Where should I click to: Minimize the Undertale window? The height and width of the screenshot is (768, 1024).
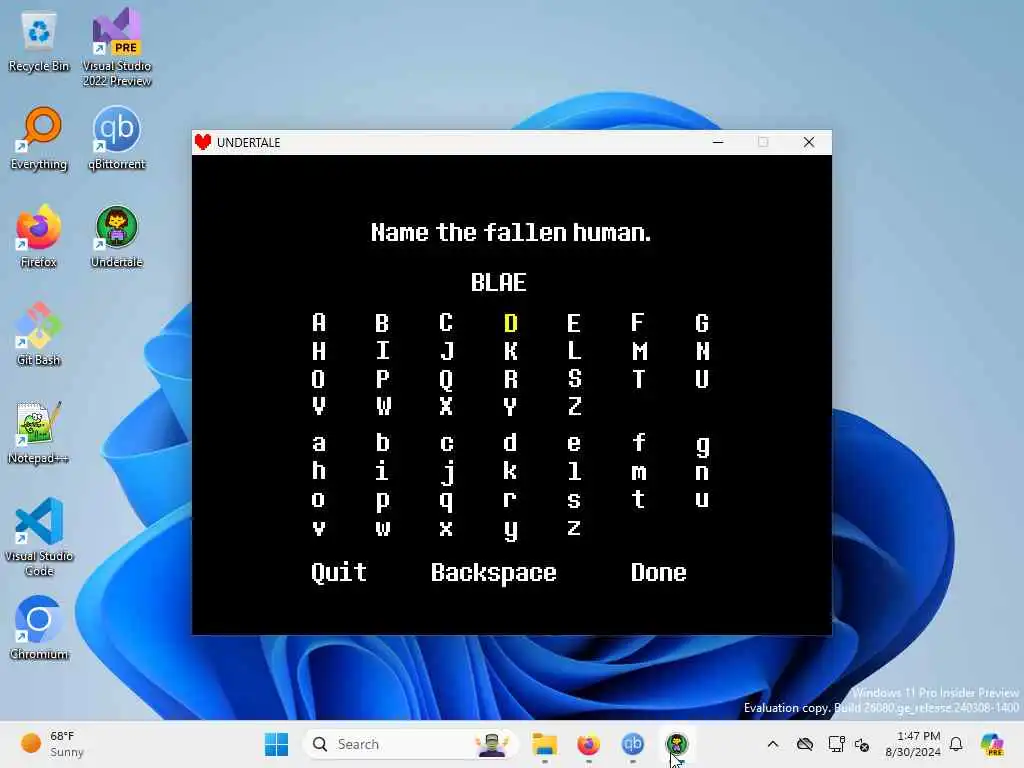click(x=718, y=142)
